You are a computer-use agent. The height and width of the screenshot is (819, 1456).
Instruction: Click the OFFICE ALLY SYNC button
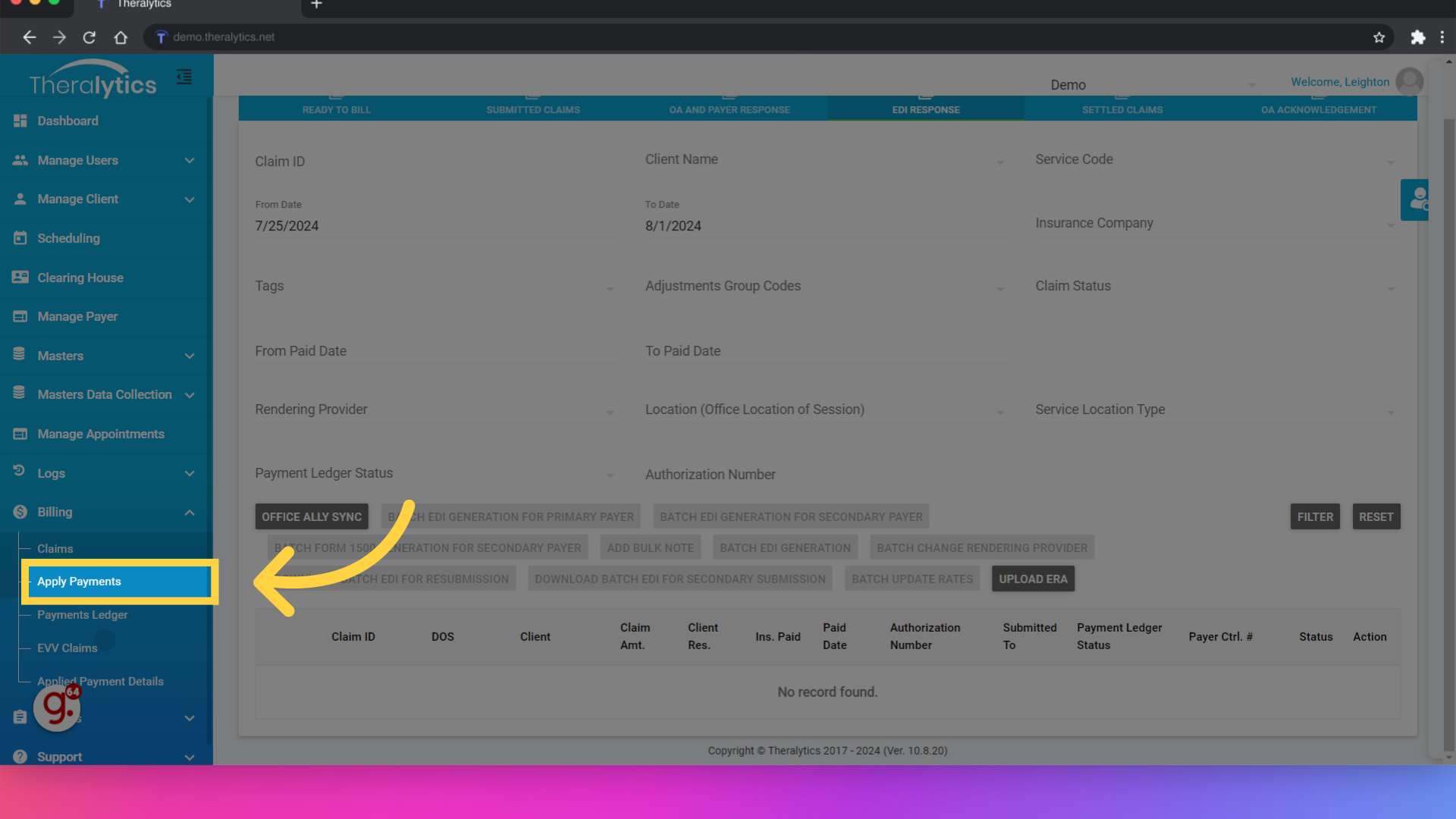[x=311, y=516]
